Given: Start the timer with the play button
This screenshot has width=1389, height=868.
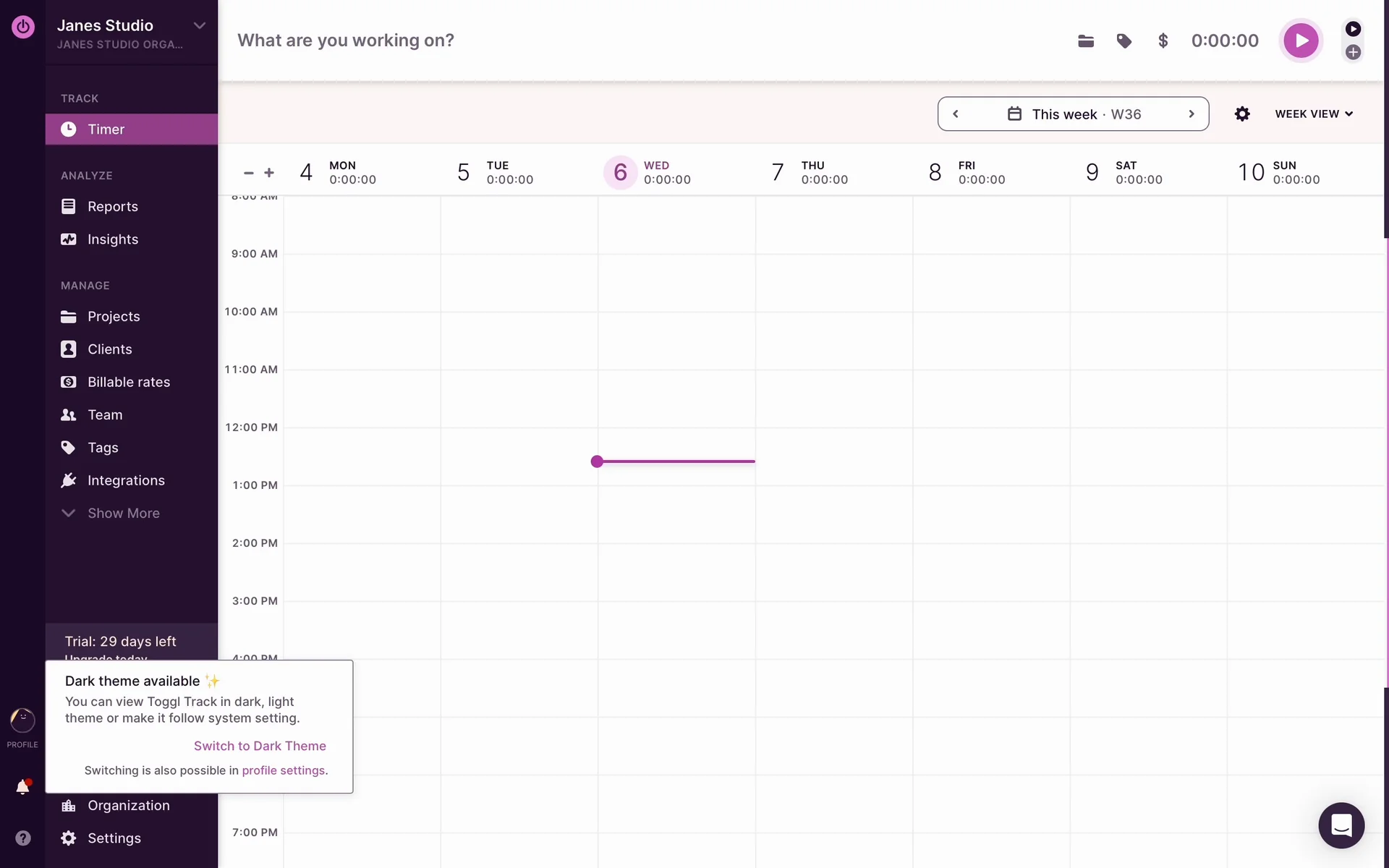Looking at the screenshot, I should 1300,41.
